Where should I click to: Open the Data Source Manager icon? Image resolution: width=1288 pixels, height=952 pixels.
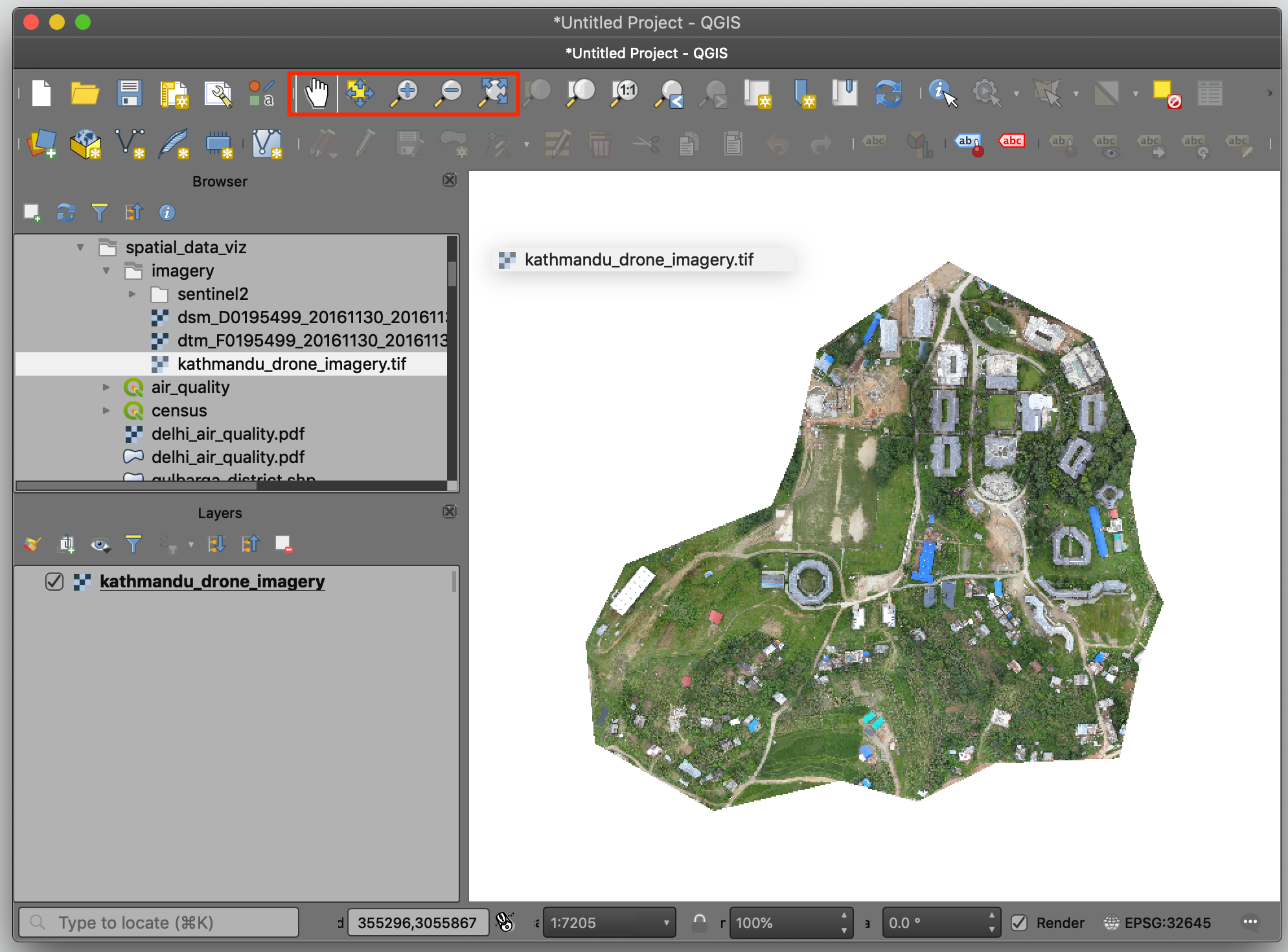pos(42,144)
